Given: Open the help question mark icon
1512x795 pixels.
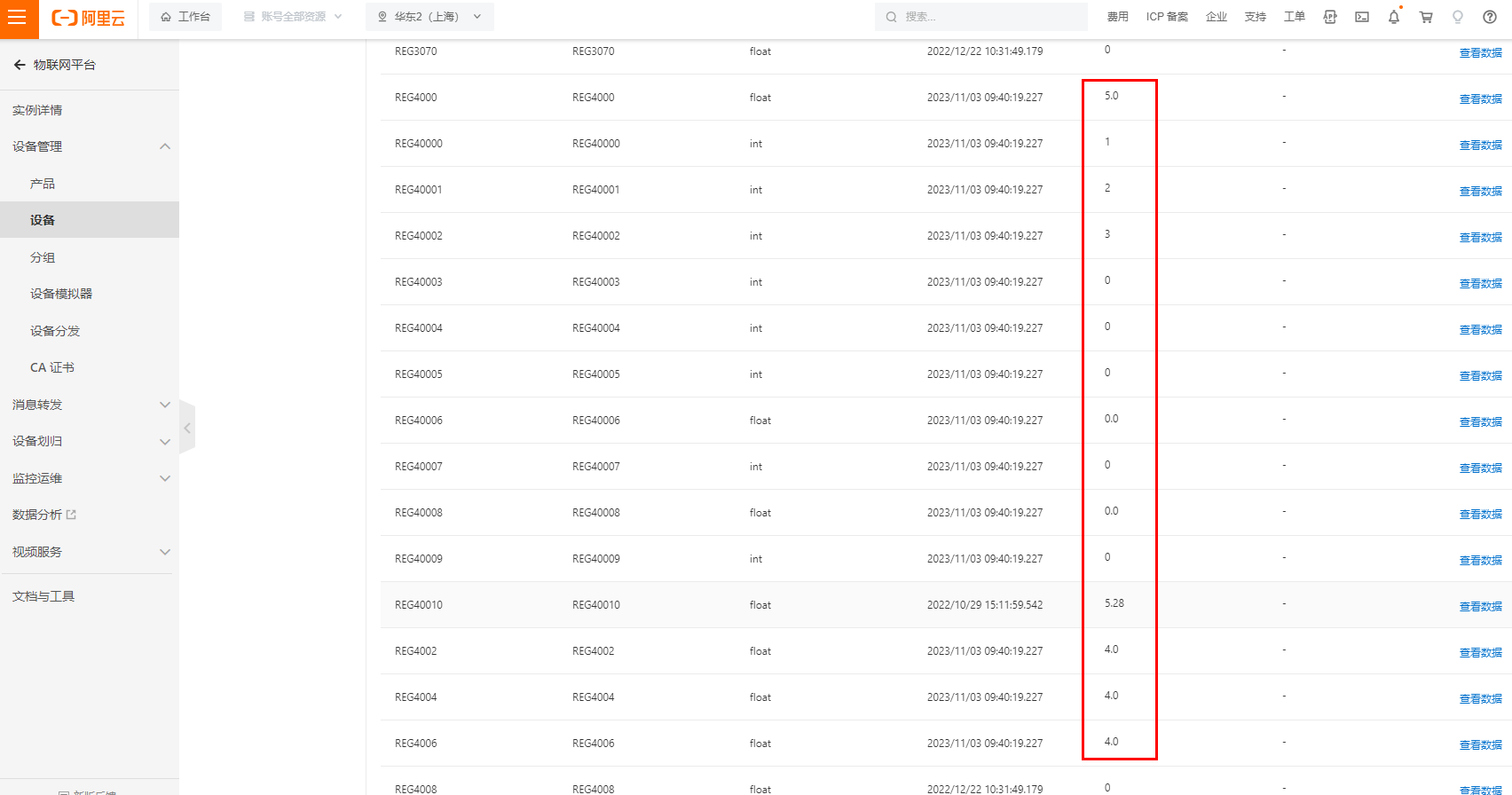Looking at the screenshot, I should click(x=1490, y=17).
